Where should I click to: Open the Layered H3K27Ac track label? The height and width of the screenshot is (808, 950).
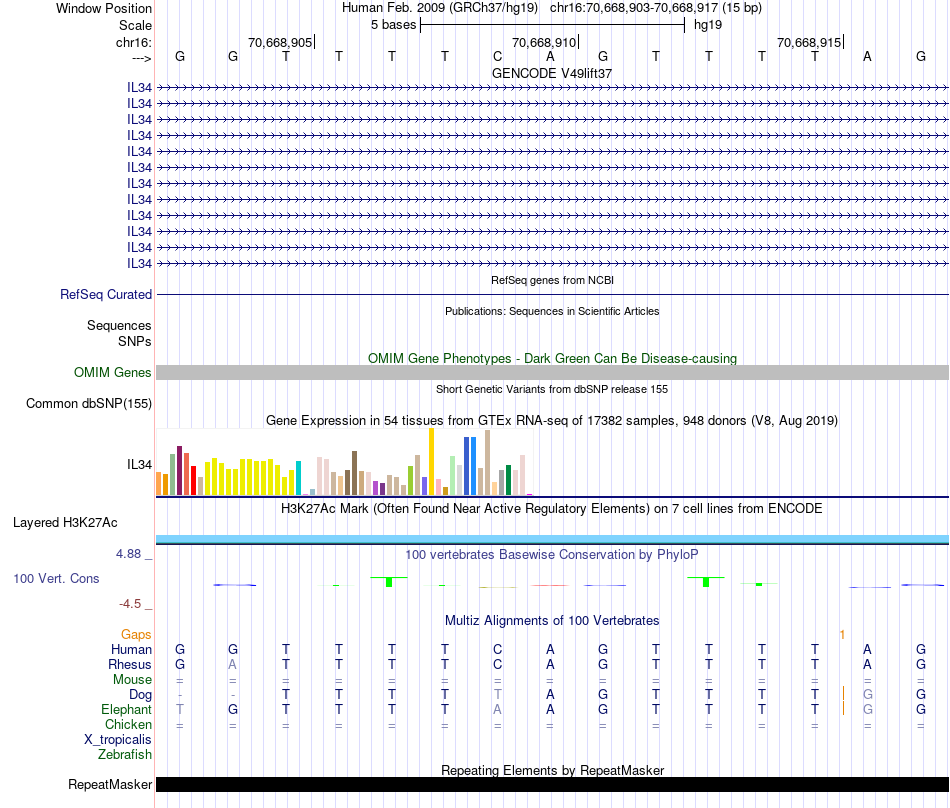65,523
